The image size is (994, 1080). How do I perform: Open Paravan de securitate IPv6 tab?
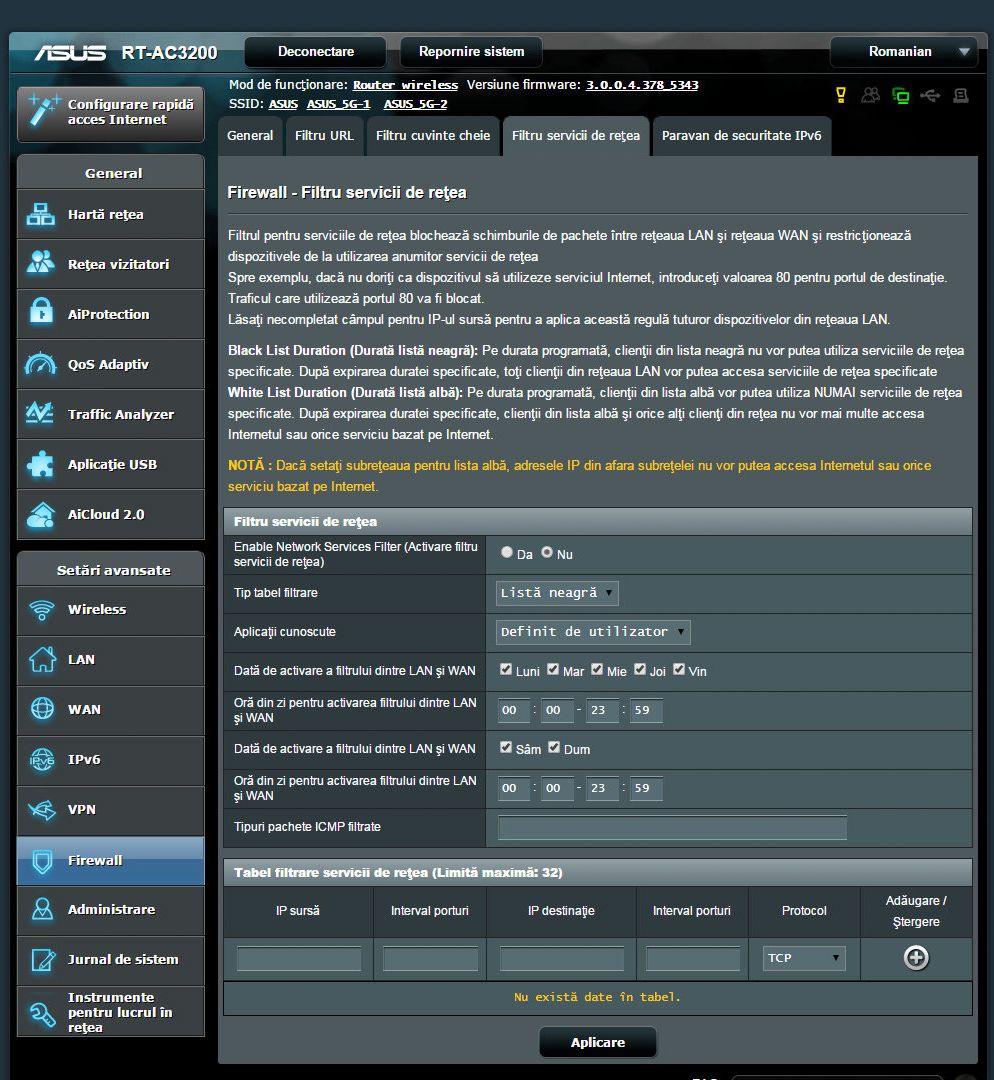[741, 136]
